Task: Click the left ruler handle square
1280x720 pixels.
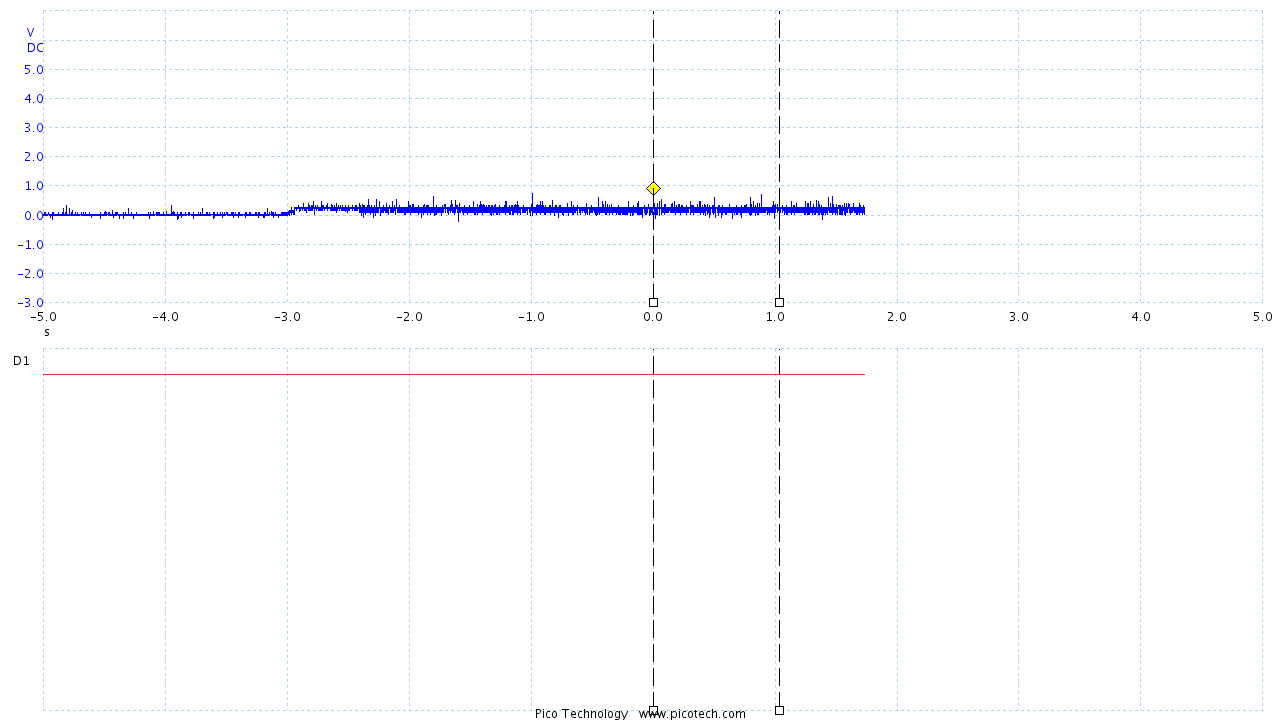Action: [653, 301]
